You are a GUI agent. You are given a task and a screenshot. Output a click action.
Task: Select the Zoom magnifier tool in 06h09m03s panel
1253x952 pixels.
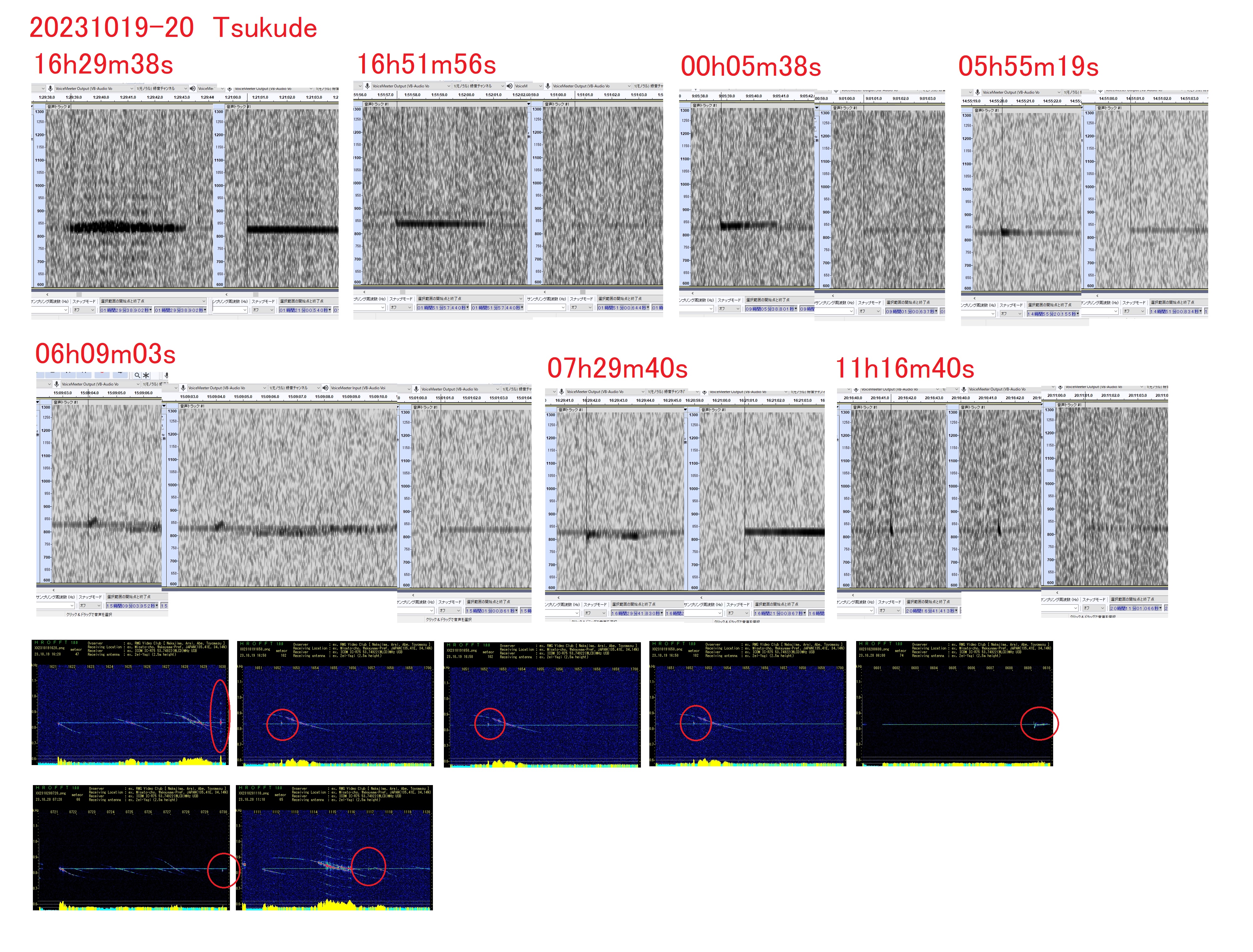pyautogui.click(x=137, y=375)
